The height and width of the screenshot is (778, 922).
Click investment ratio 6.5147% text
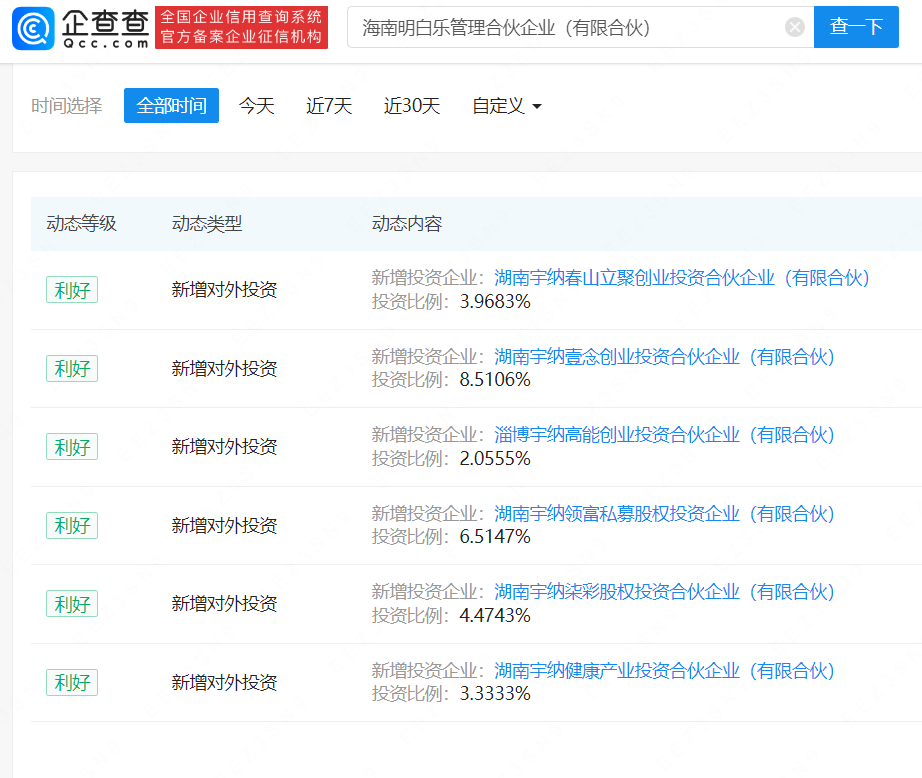pos(495,536)
